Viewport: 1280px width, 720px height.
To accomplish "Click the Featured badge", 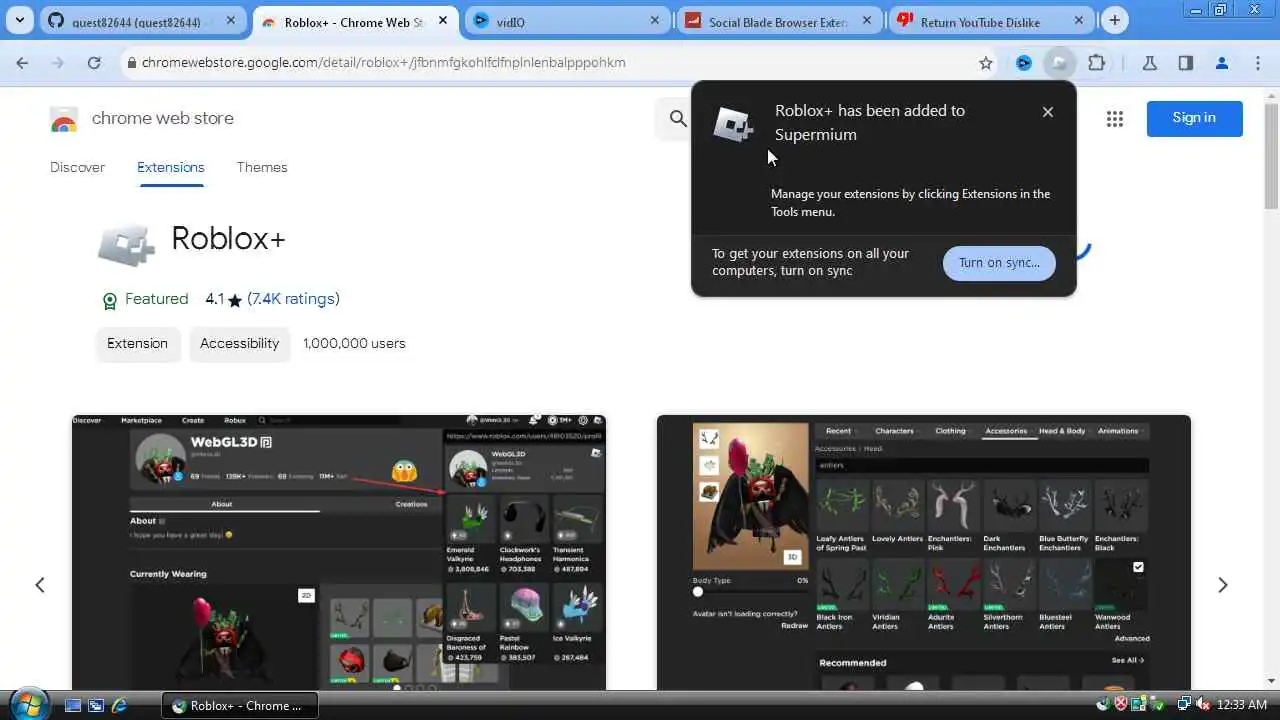I will [x=145, y=299].
